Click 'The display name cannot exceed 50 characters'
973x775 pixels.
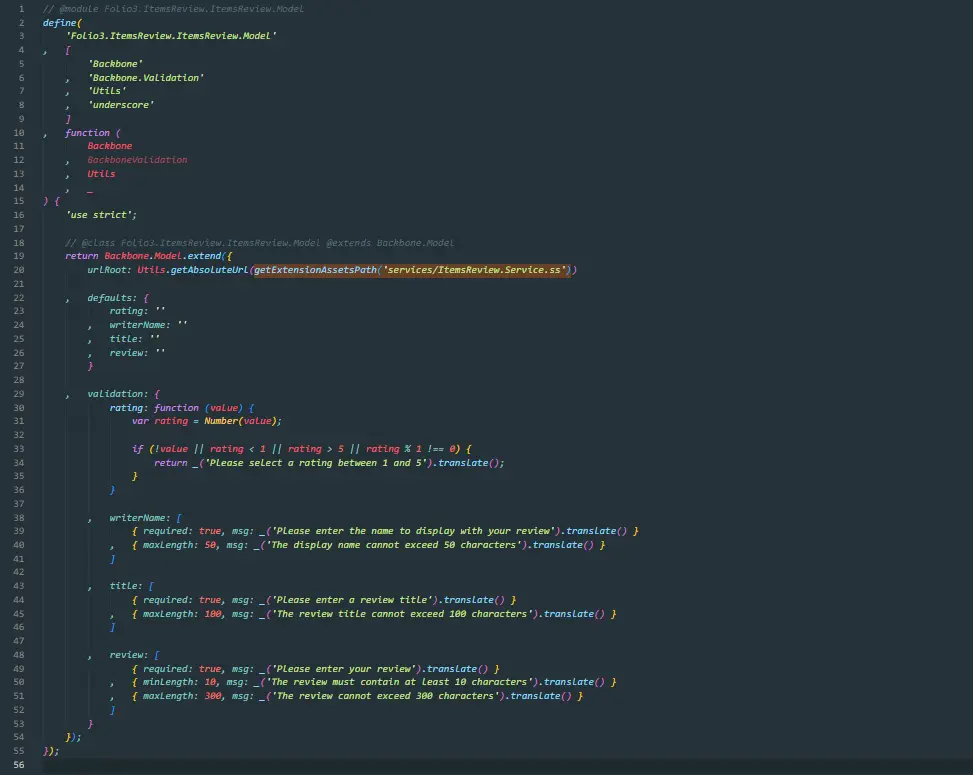click(393, 545)
